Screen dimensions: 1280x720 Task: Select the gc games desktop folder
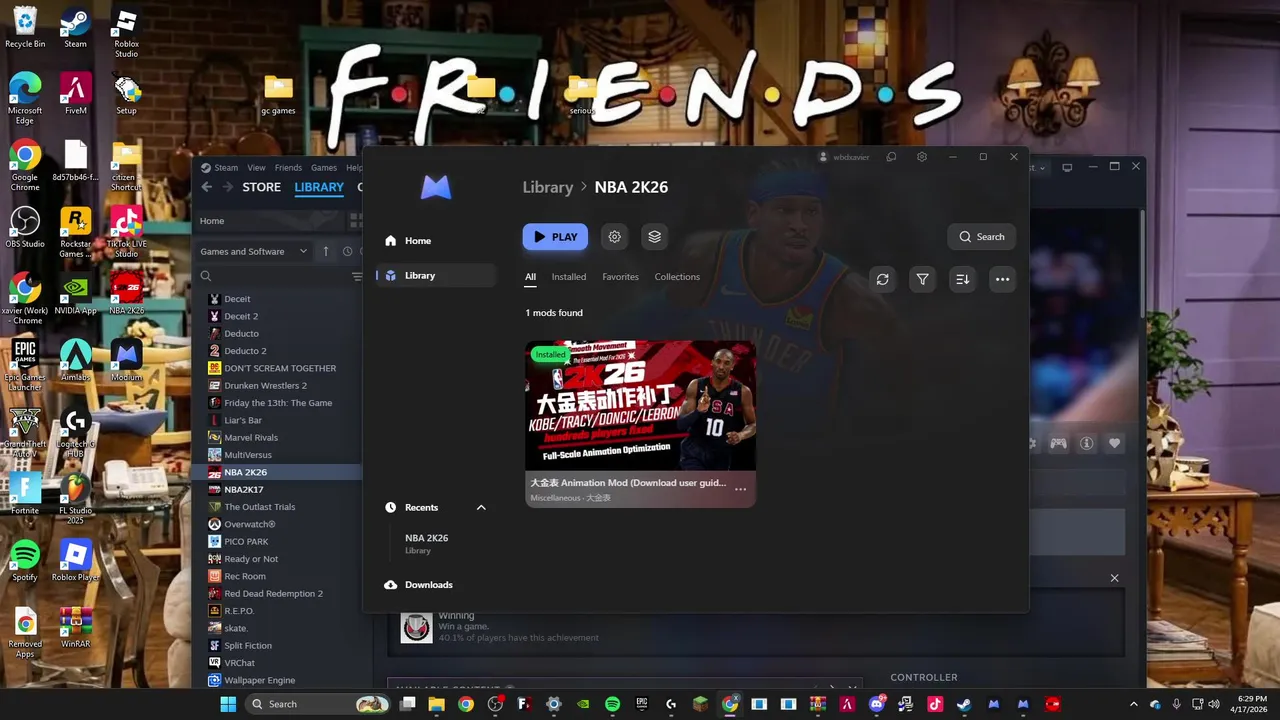(278, 96)
